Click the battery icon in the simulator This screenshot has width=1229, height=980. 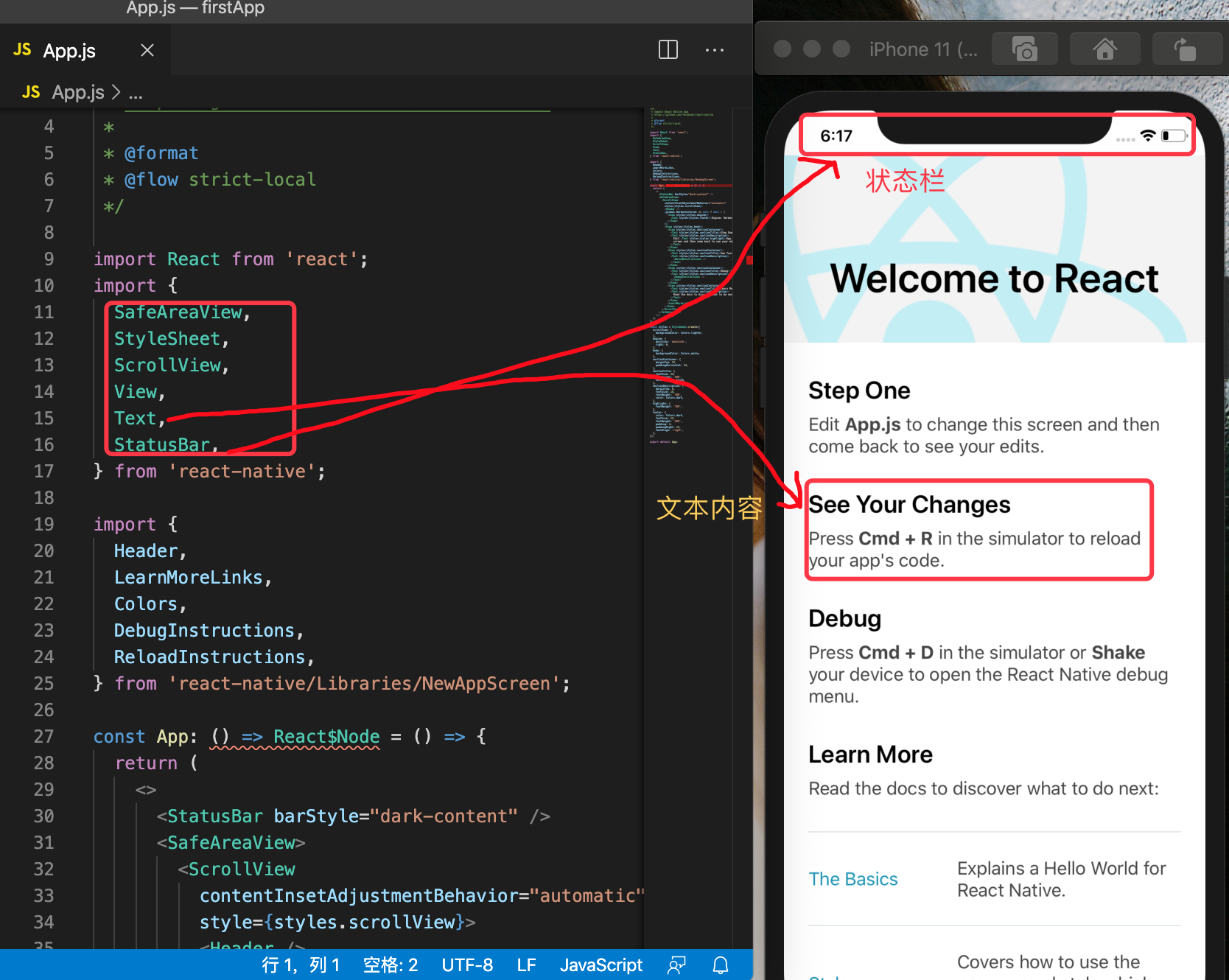pos(1174,136)
